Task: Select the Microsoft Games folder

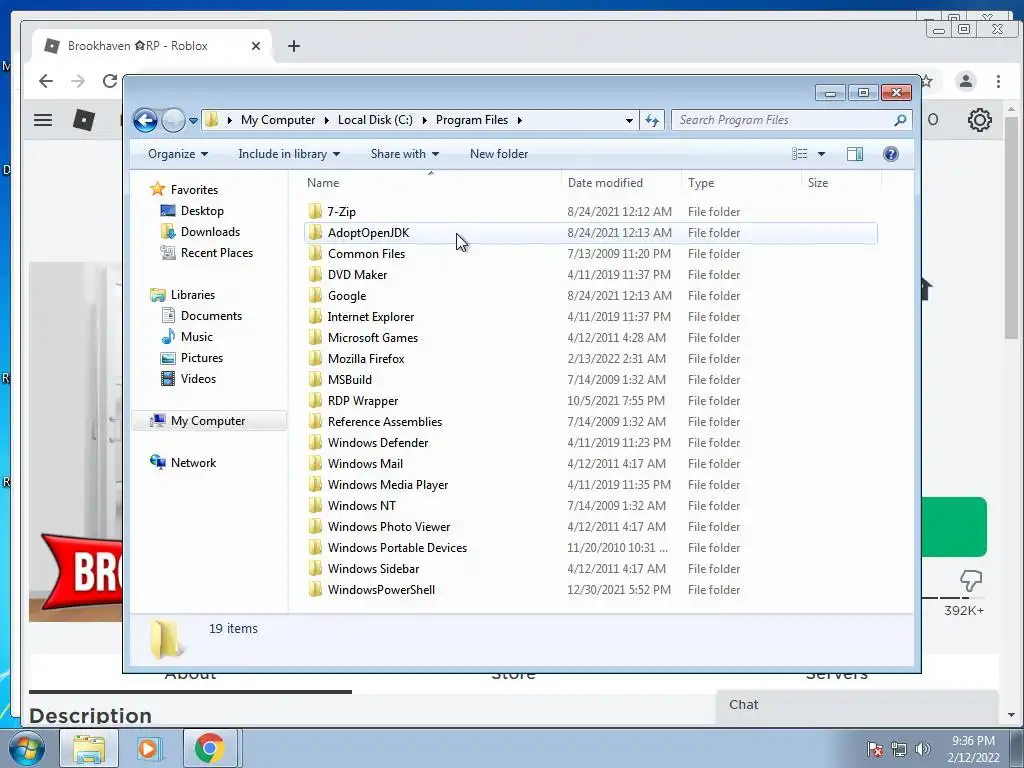Action: click(590, 338)
